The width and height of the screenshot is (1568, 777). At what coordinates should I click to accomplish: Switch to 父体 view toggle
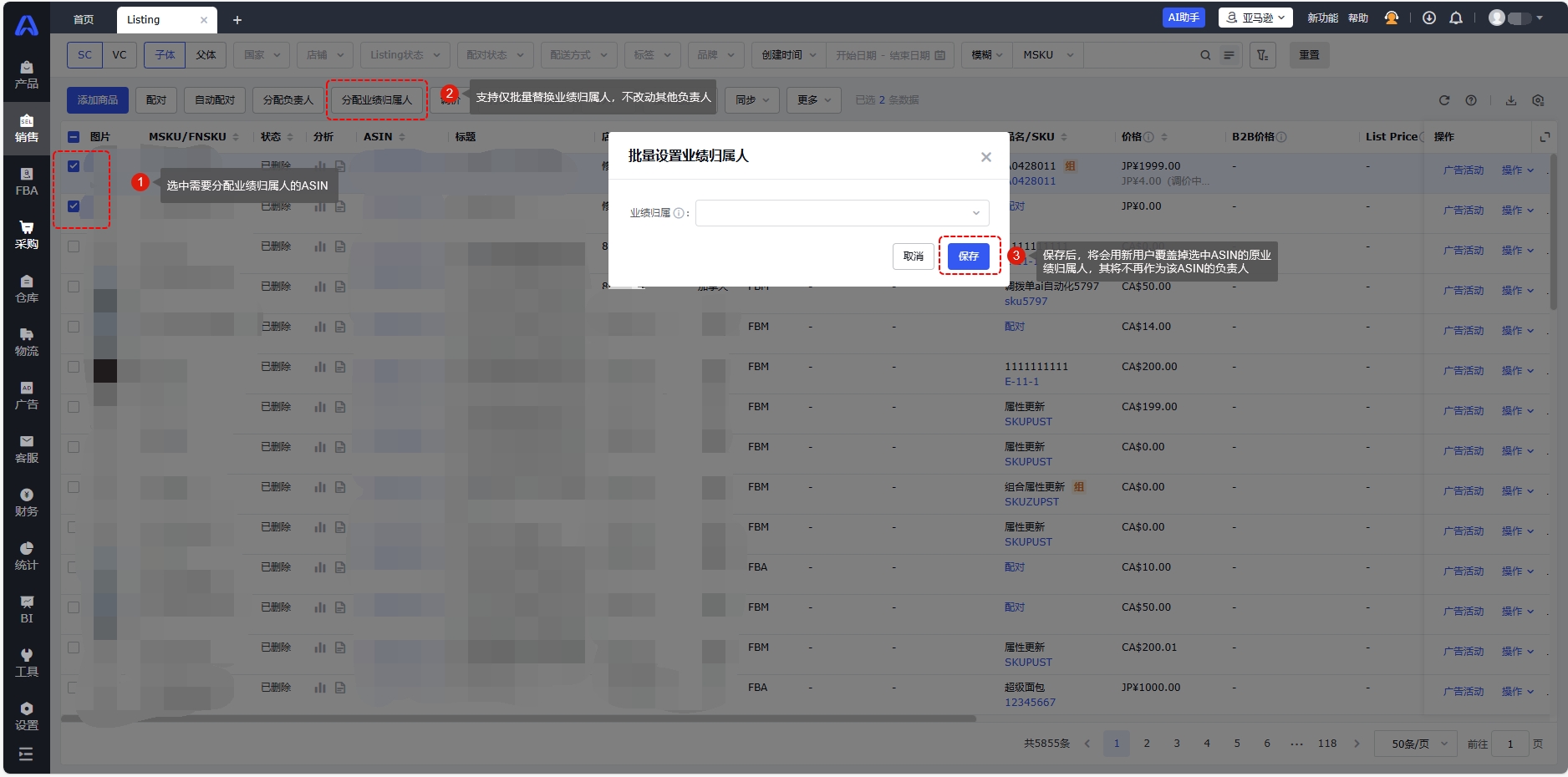(x=206, y=55)
